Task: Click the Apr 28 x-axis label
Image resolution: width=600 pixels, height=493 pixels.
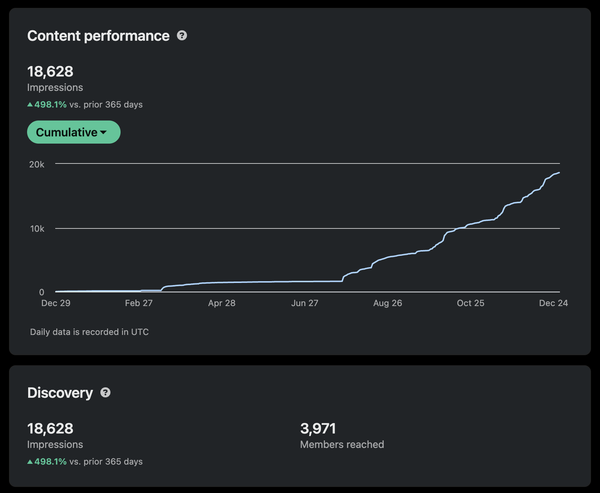Action: click(x=222, y=302)
